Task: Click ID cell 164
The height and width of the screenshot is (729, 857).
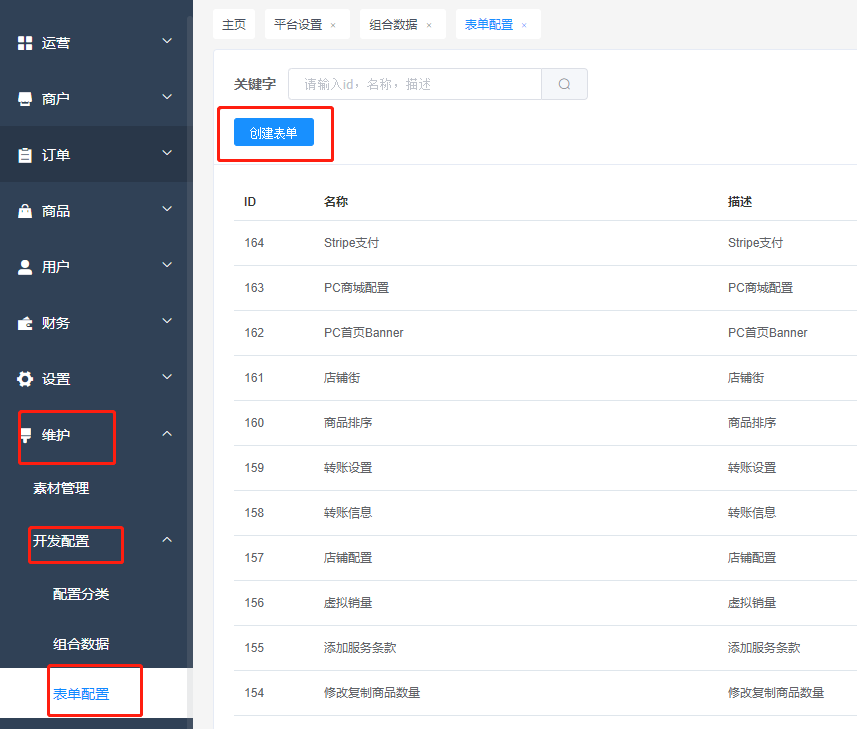Action: click(254, 243)
